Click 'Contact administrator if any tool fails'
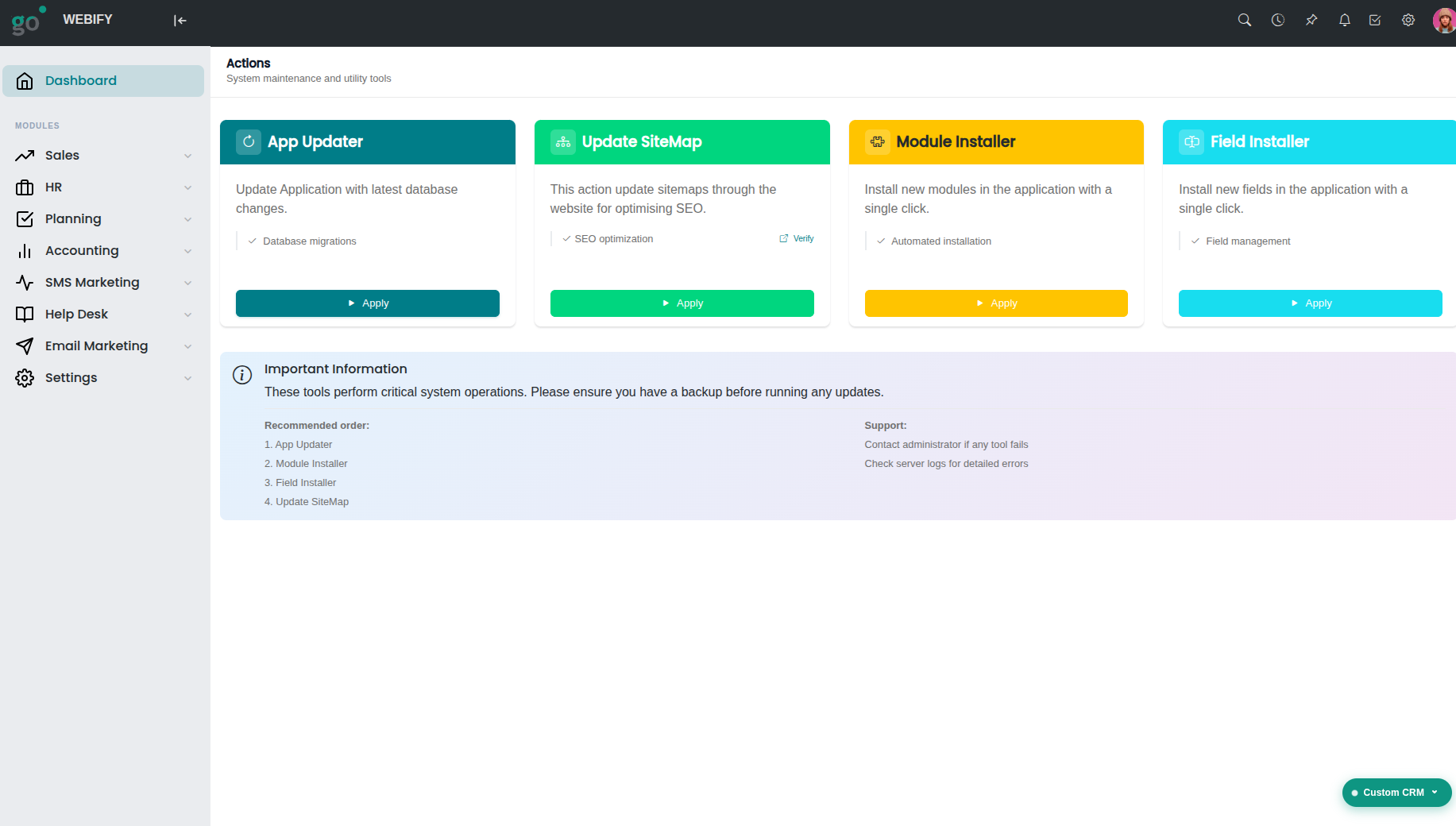Screen dimensions: 1456x826 pyautogui.click(x=946, y=445)
